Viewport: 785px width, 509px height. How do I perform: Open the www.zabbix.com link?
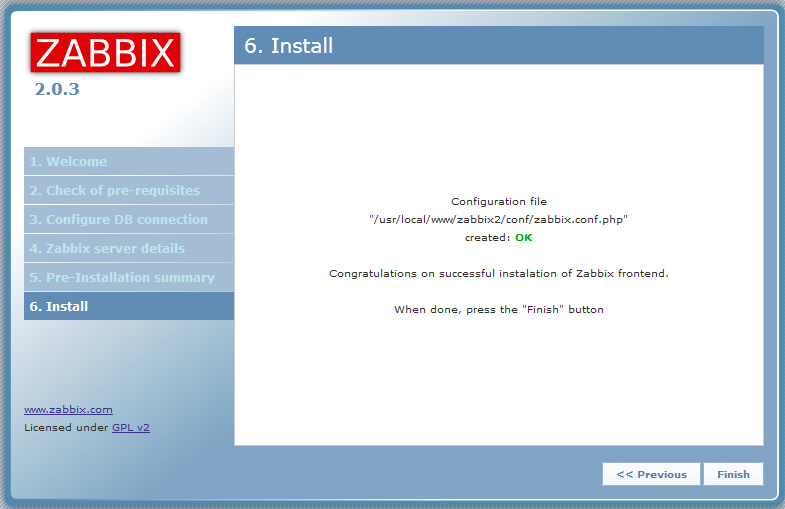[x=68, y=409]
